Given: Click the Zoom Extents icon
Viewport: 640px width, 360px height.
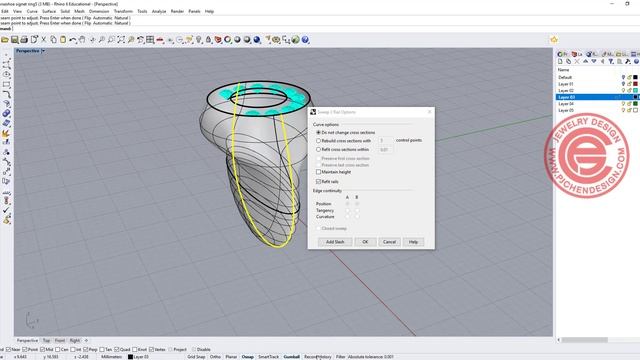Looking at the screenshot, I should [121, 40].
